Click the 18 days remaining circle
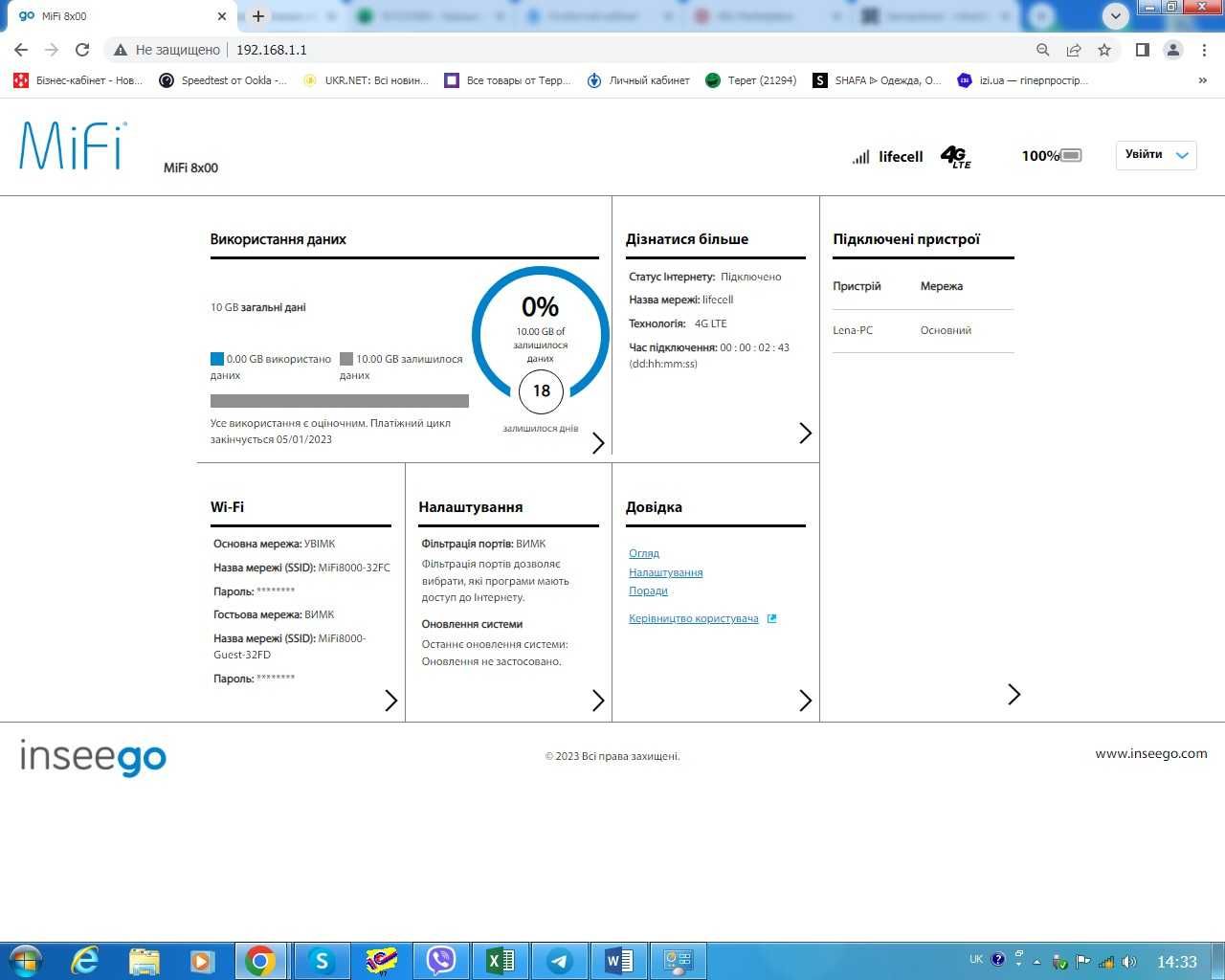This screenshot has height=980, width=1225. tap(541, 390)
